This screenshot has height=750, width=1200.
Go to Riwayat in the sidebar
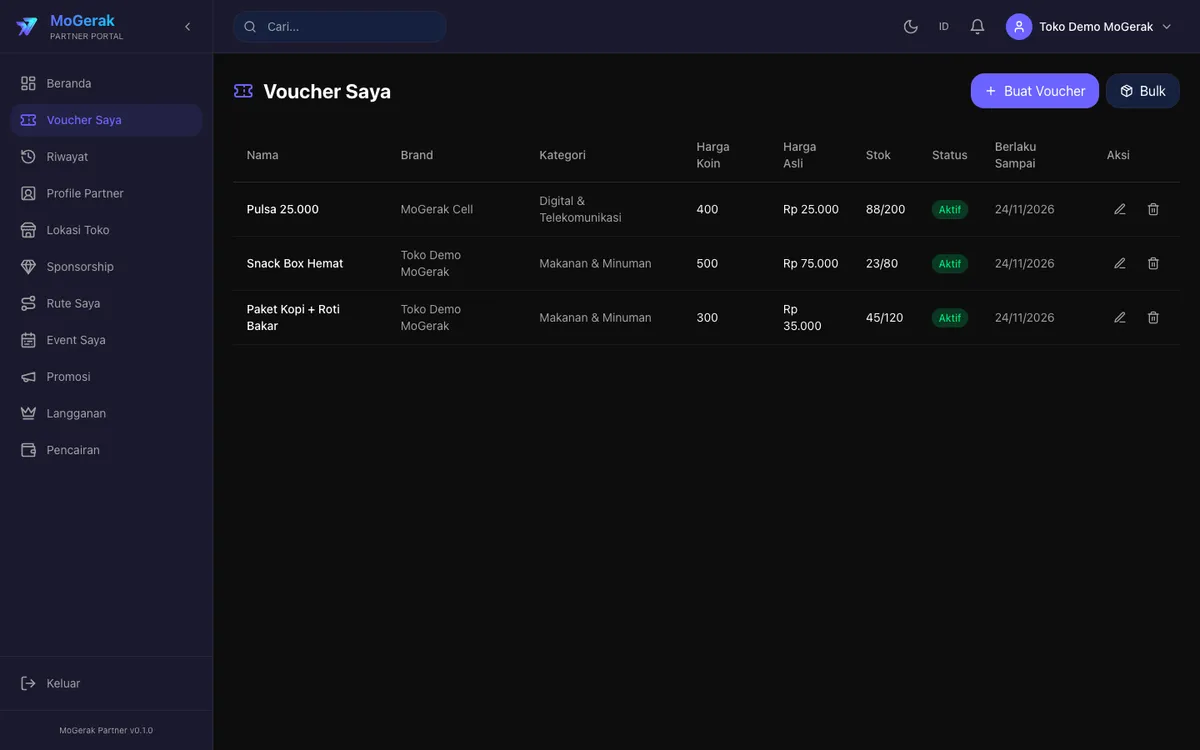click(x=106, y=157)
